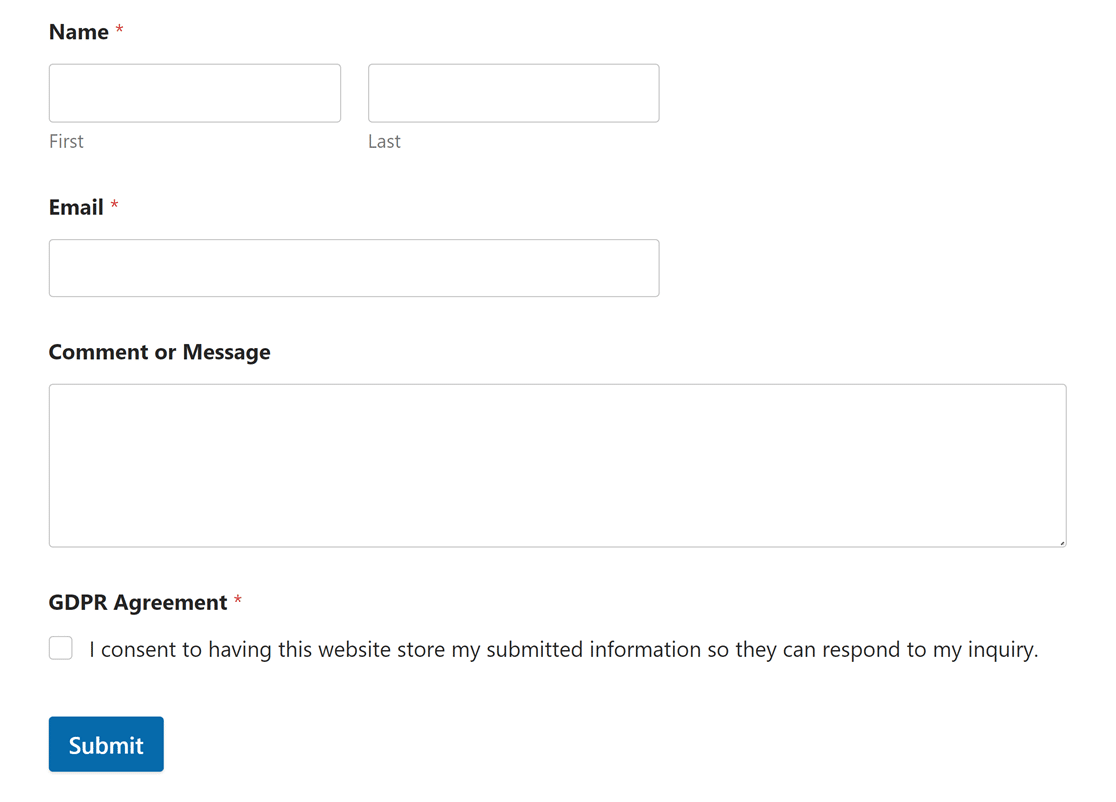Click the red asterisk beside Email
Viewport: 1116px width, 802px height.
114,205
